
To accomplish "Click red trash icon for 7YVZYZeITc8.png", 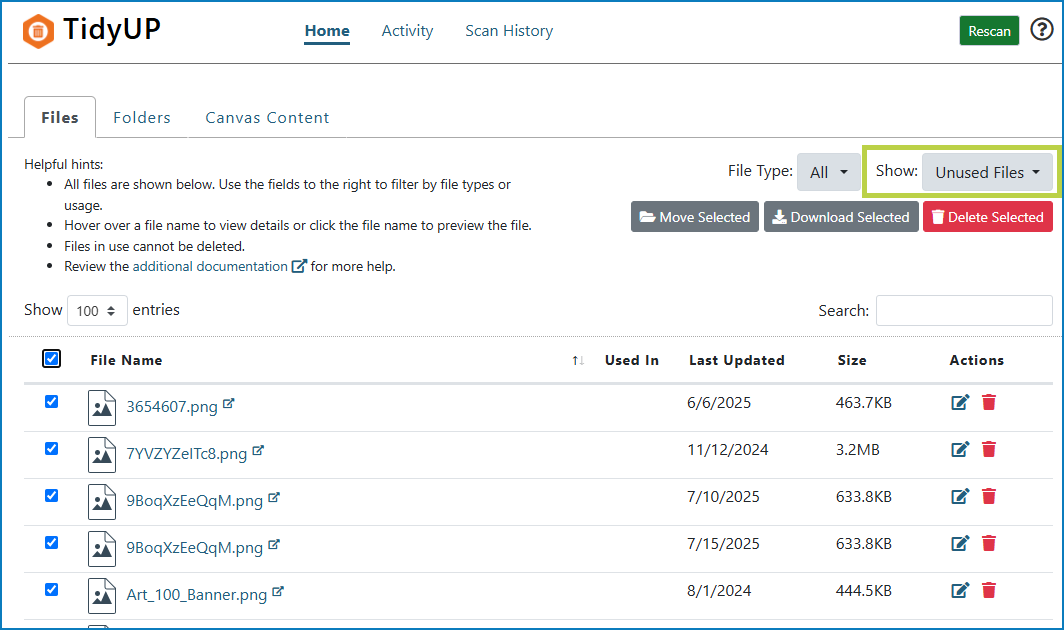I will click(x=989, y=449).
